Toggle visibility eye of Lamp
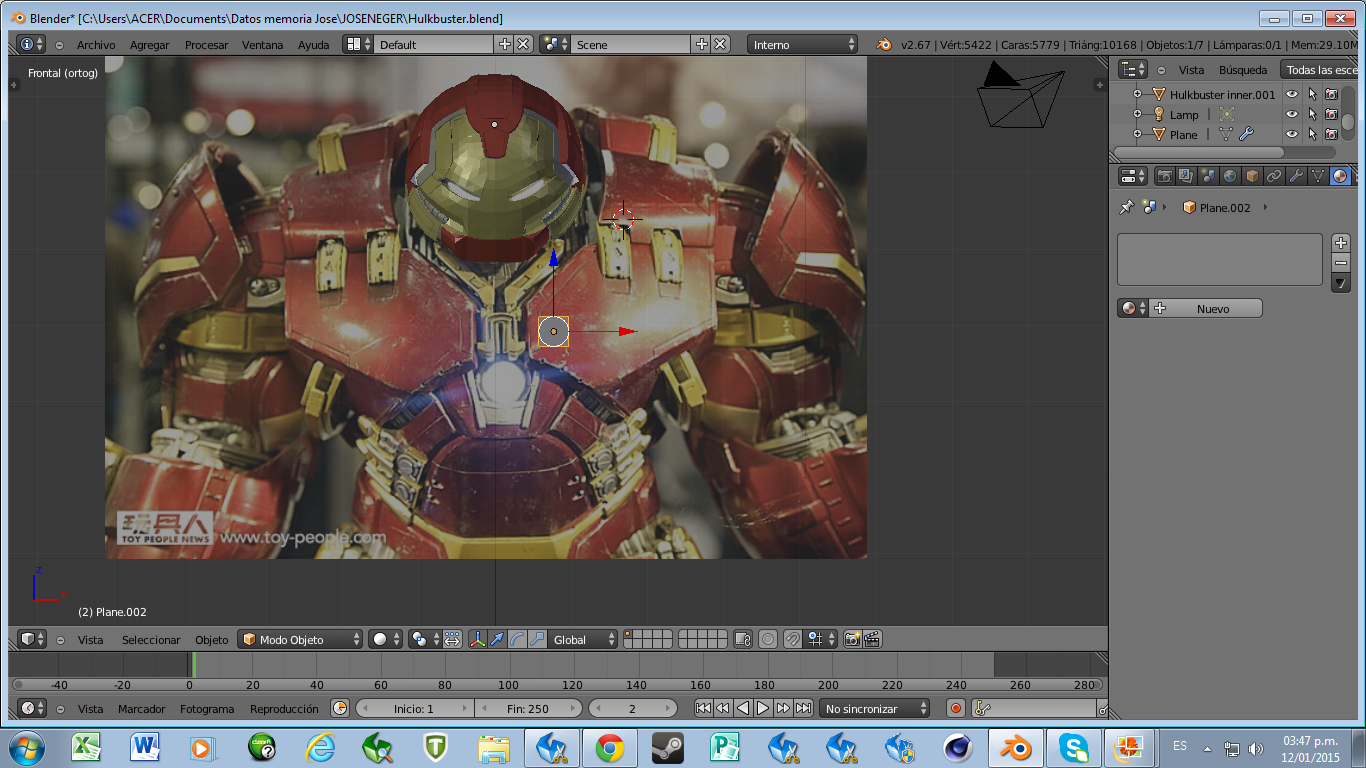1366x768 pixels. click(x=1292, y=114)
